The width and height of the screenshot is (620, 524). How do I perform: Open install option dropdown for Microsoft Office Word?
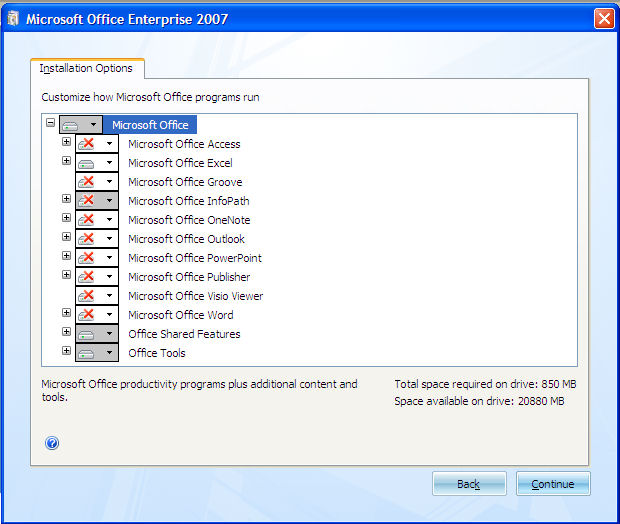[97, 314]
